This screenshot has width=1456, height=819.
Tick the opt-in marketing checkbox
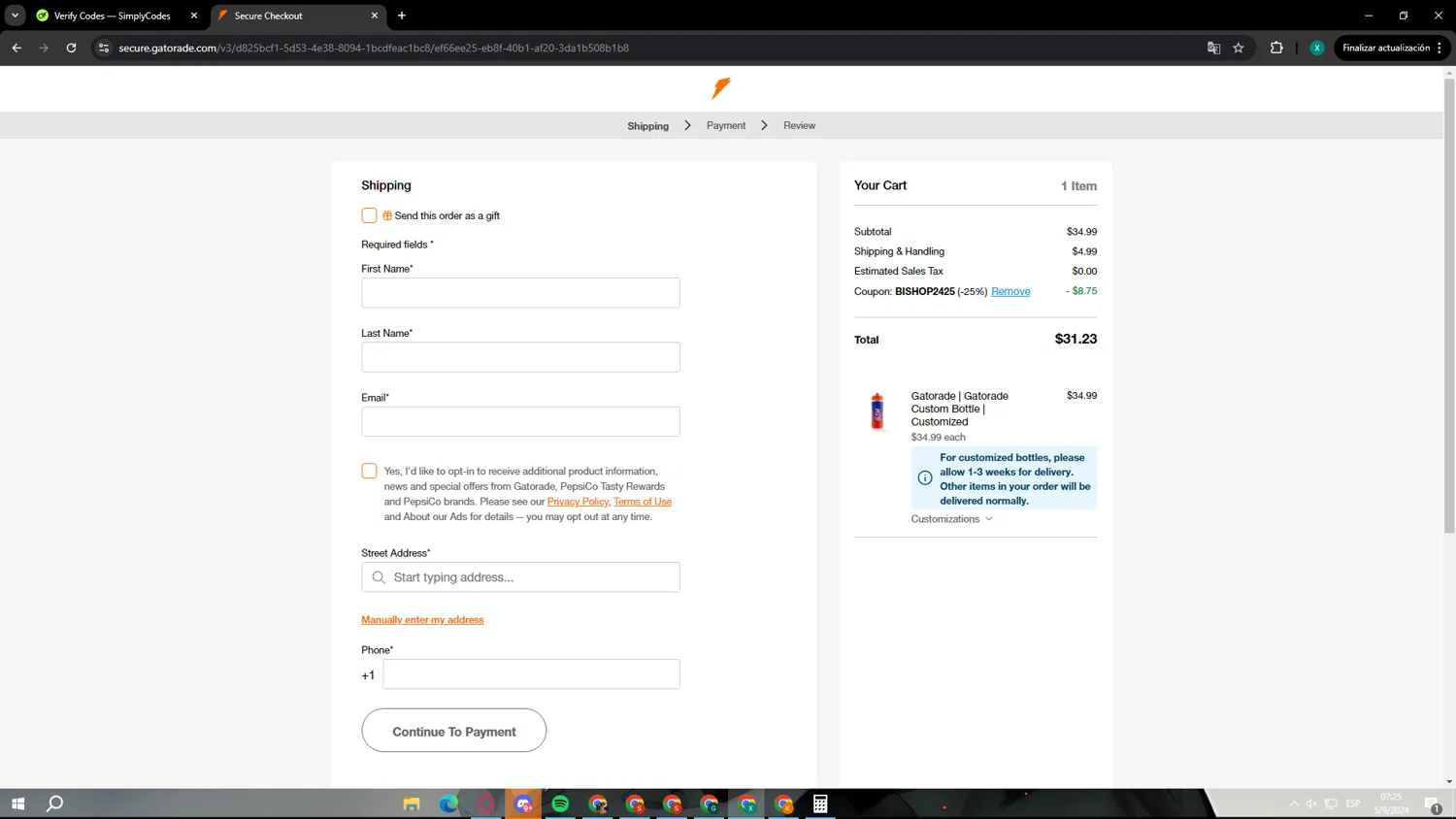click(x=369, y=471)
